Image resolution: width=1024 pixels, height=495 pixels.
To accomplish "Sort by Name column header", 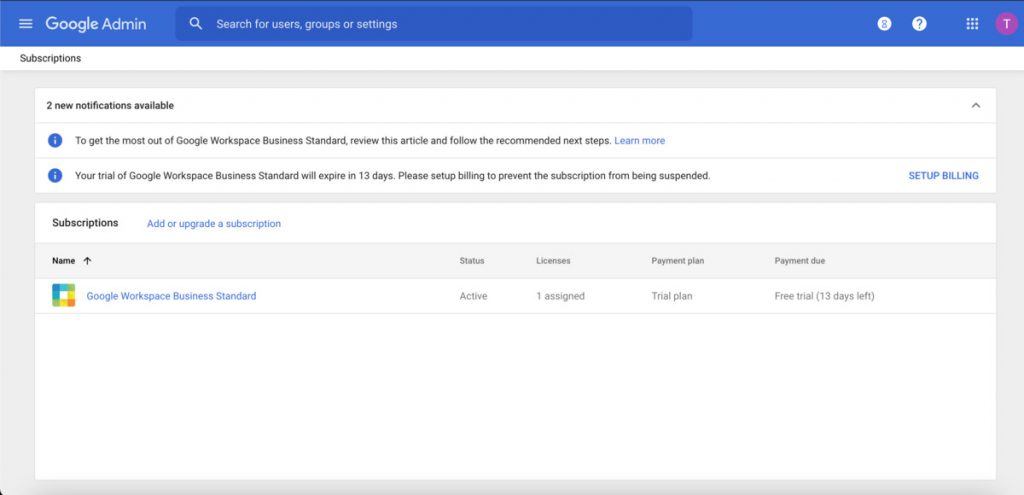I will coord(63,261).
